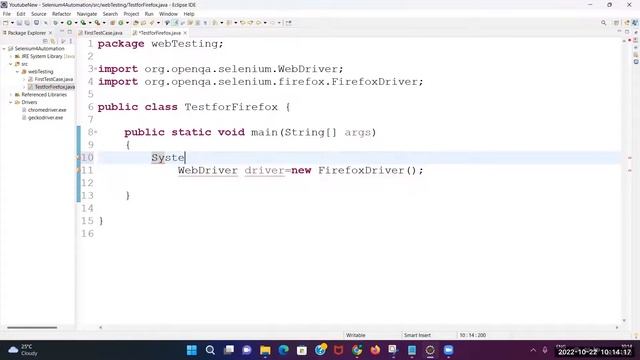The image size is (640, 360).
Task: Open the Refactor menu
Action: [62, 14]
